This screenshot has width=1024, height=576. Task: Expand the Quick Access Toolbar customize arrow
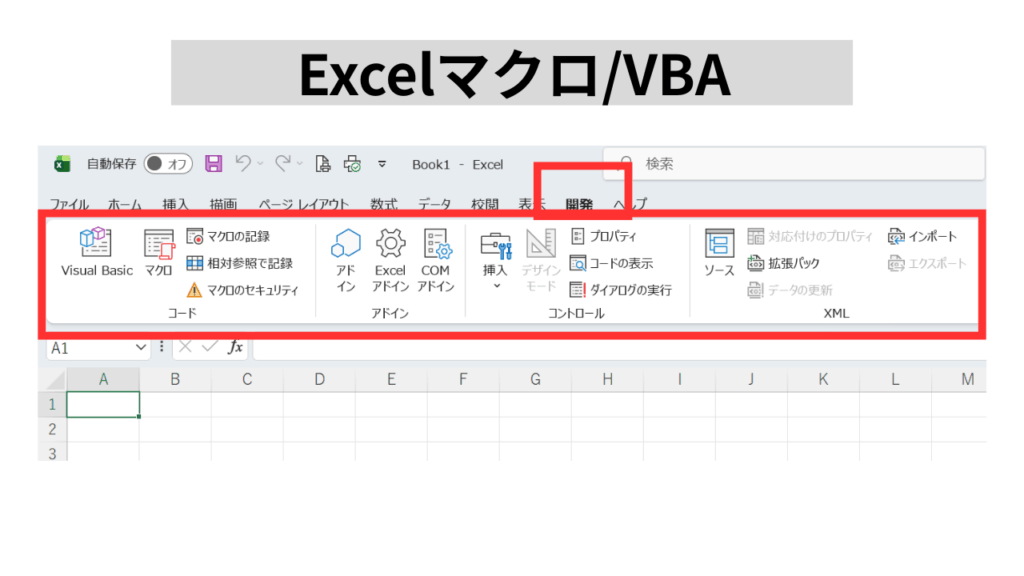coord(381,164)
